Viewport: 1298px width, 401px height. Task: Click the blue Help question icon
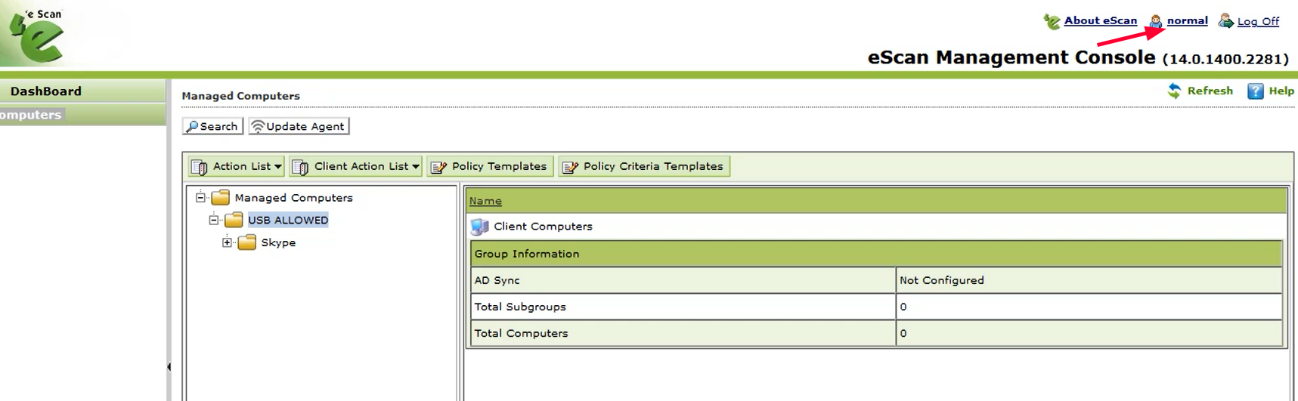[x=1256, y=91]
